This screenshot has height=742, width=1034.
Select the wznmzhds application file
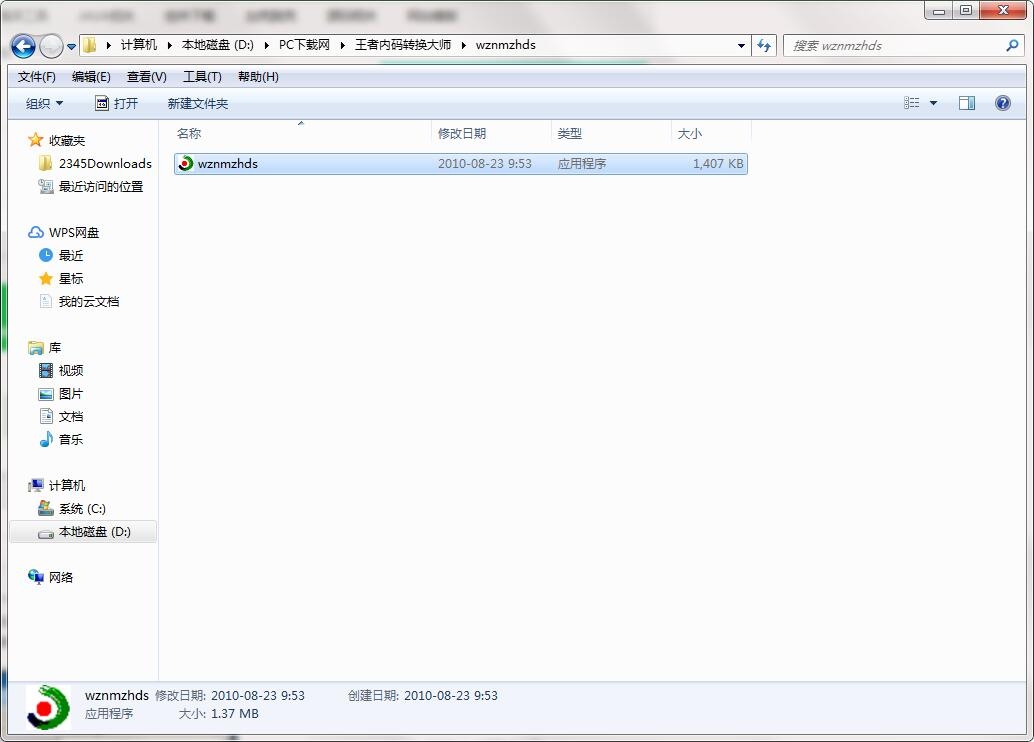[x=460, y=164]
